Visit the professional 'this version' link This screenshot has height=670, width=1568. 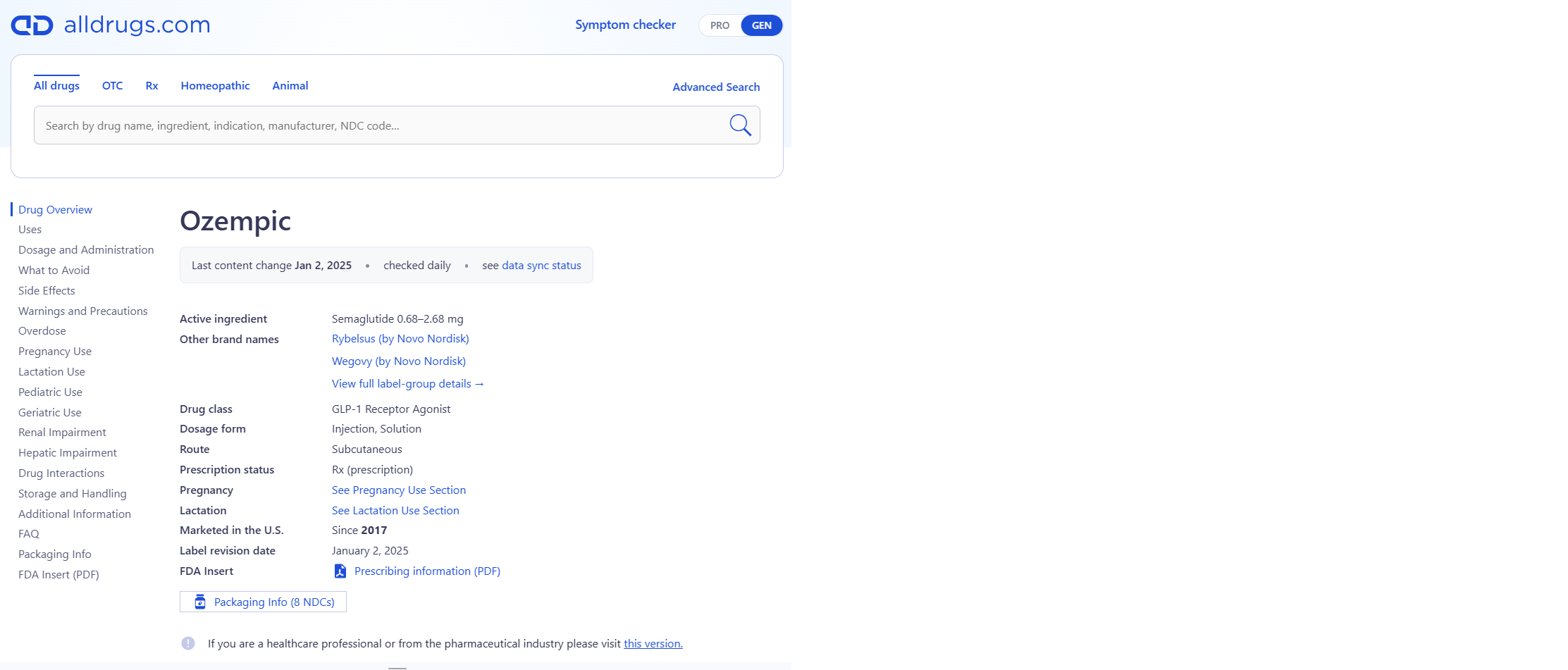tap(653, 644)
